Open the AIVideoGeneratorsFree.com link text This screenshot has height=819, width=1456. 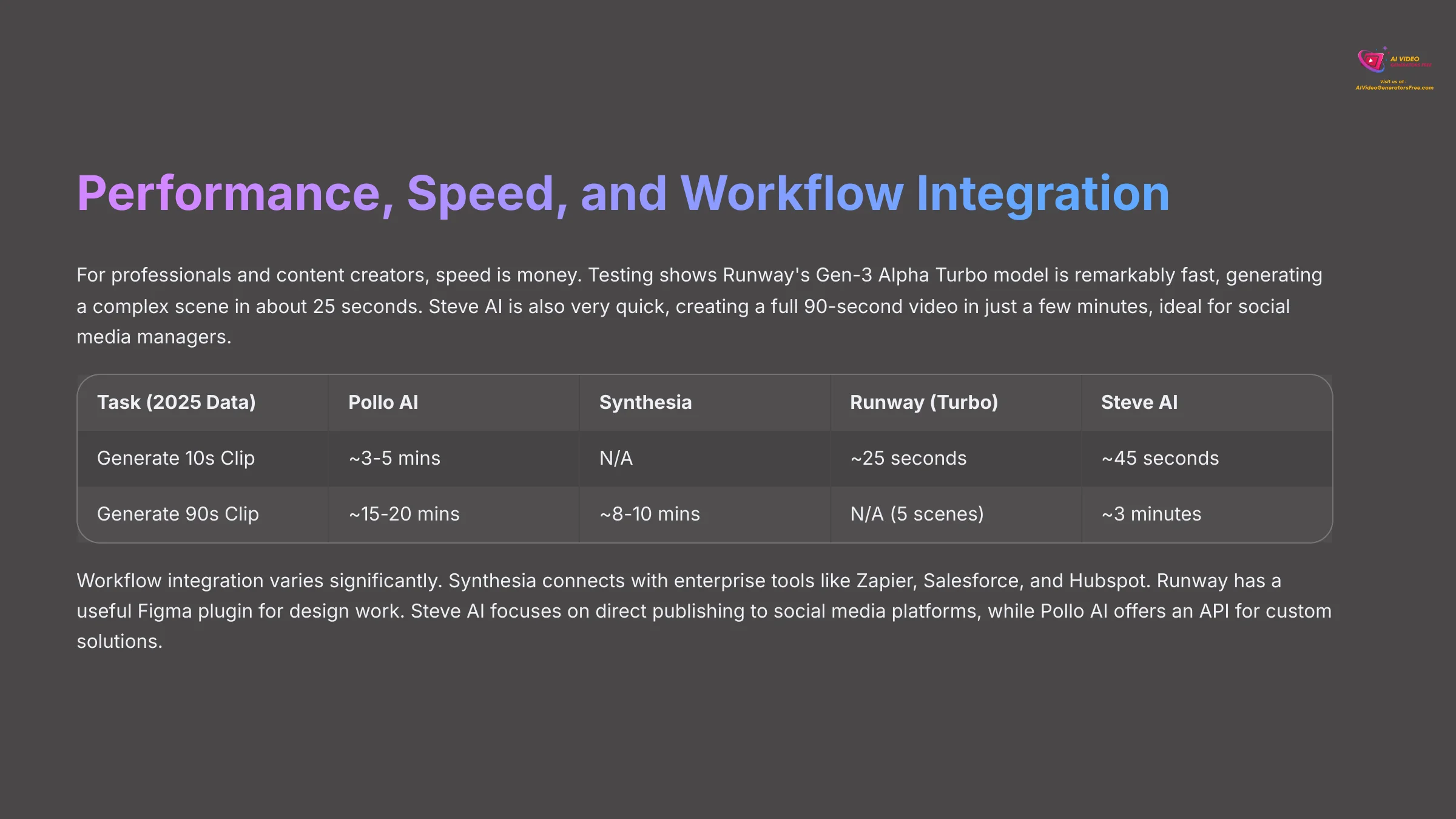[x=1394, y=88]
